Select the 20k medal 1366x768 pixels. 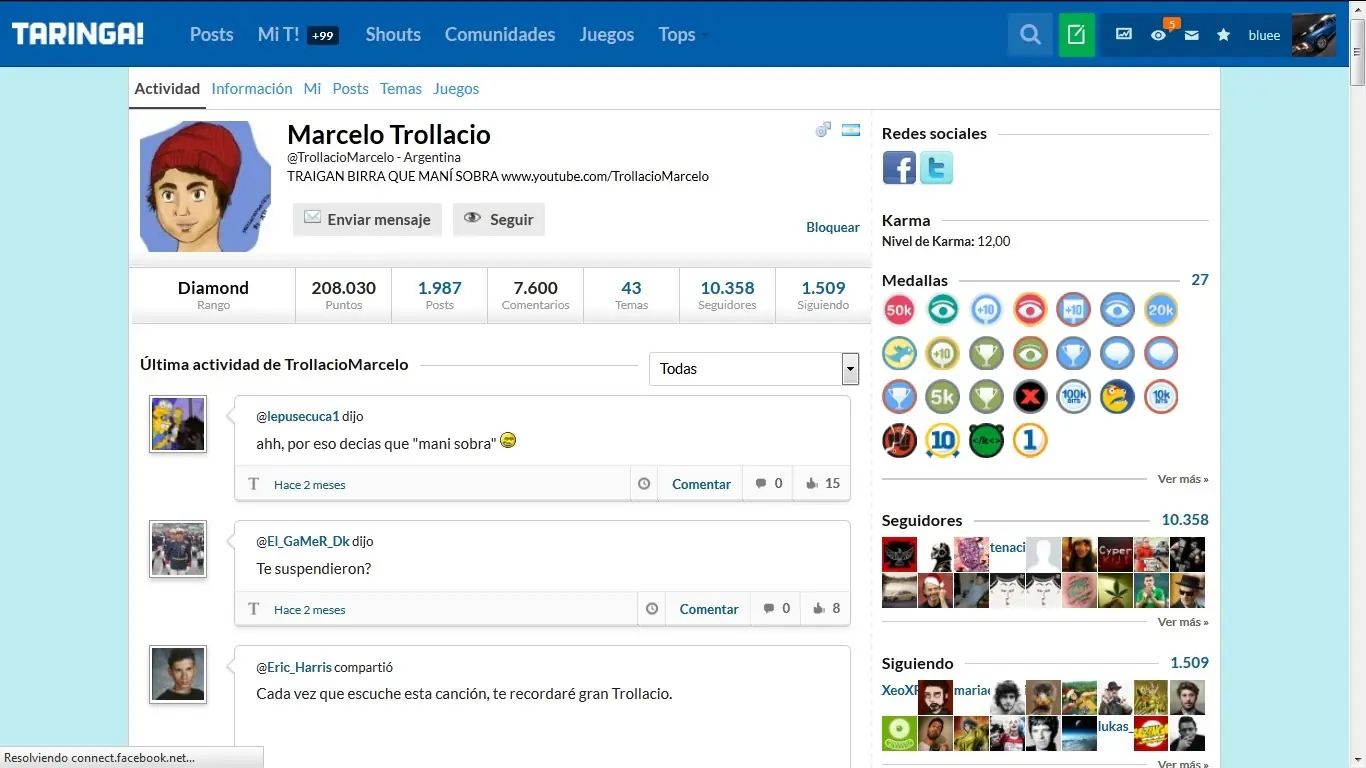click(x=1160, y=310)
